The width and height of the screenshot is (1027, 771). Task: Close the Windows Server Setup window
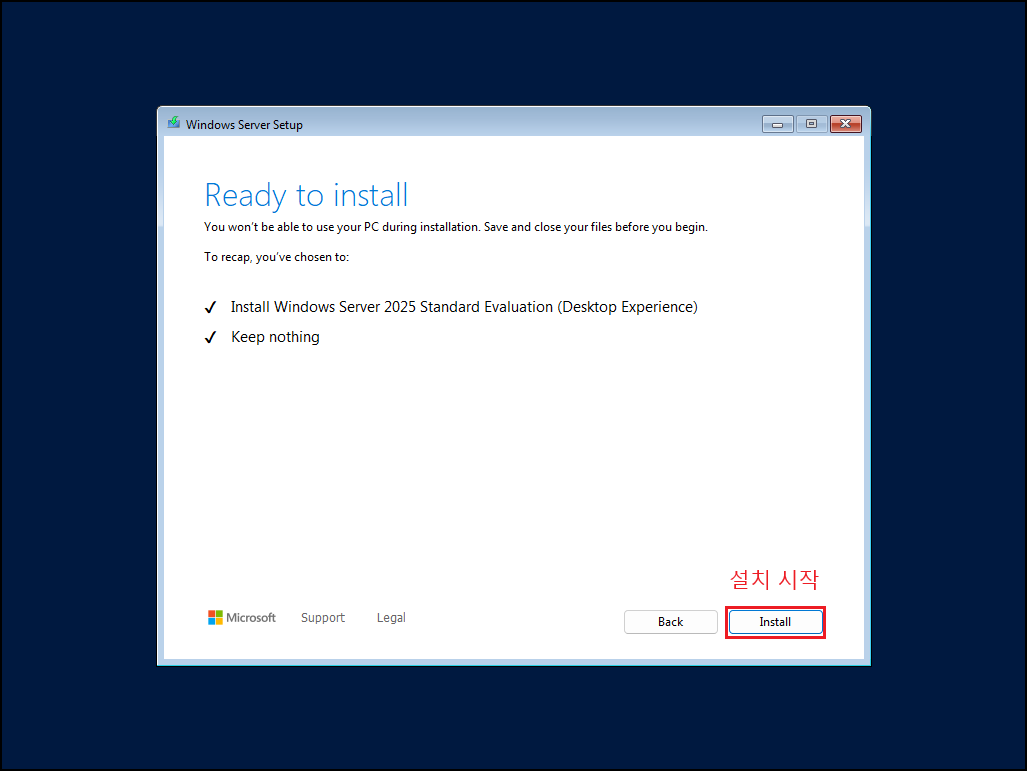(846, 124)
